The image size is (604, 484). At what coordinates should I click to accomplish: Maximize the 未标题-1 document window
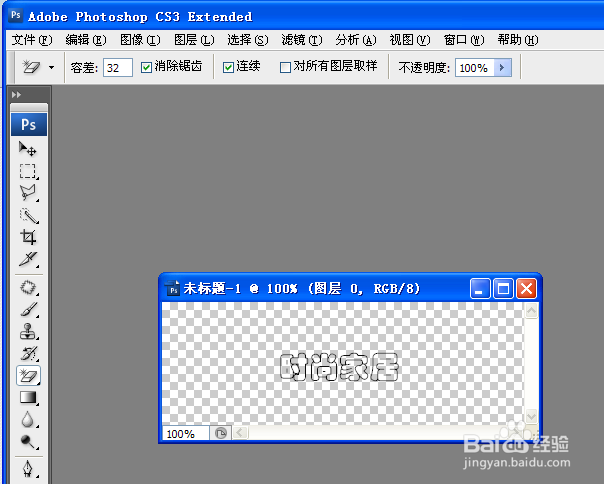pyautogui.click(x=503, y=289)
